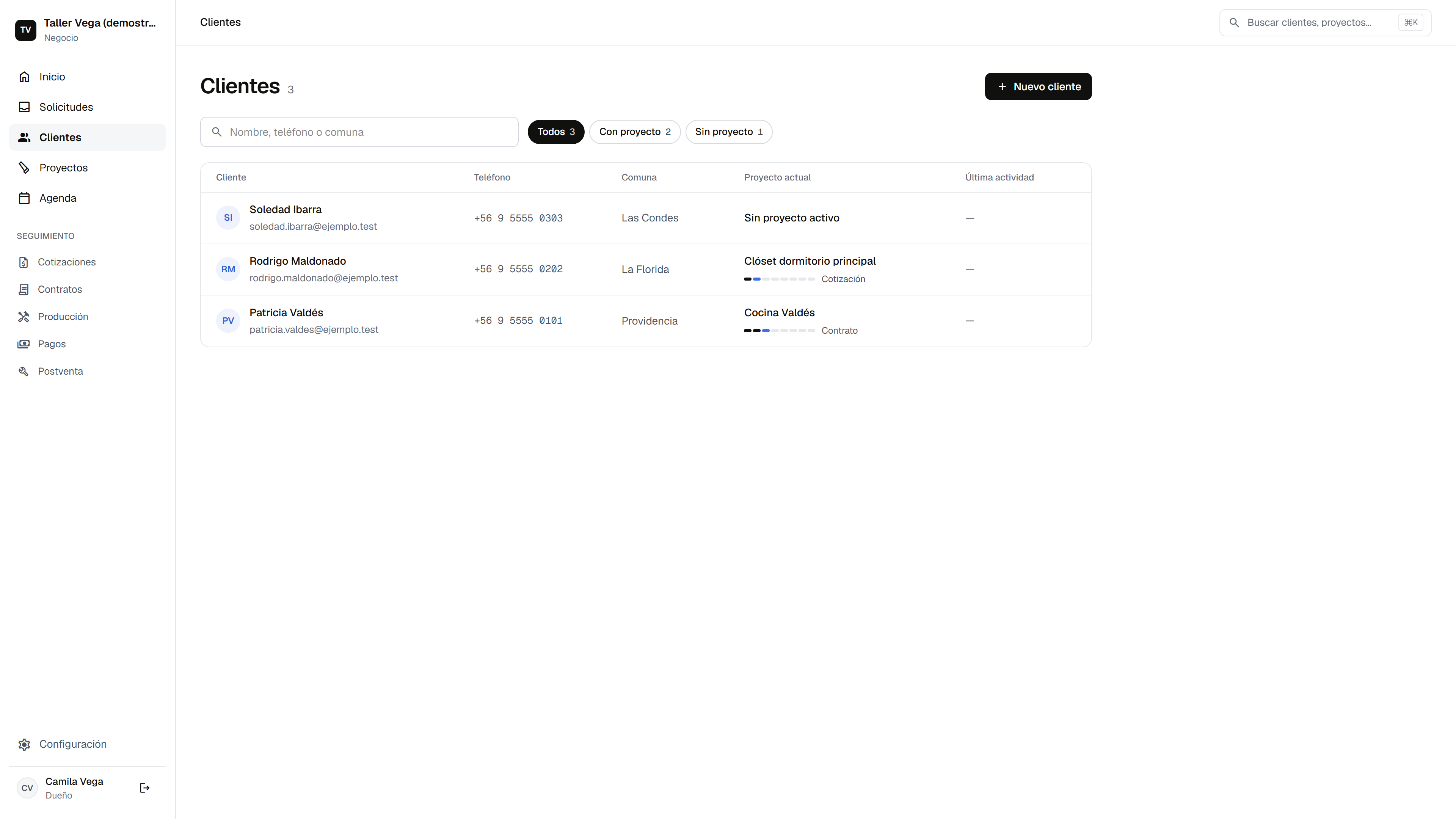Click email soledad.ibarra@ejemplo.test

click(313, 227)
